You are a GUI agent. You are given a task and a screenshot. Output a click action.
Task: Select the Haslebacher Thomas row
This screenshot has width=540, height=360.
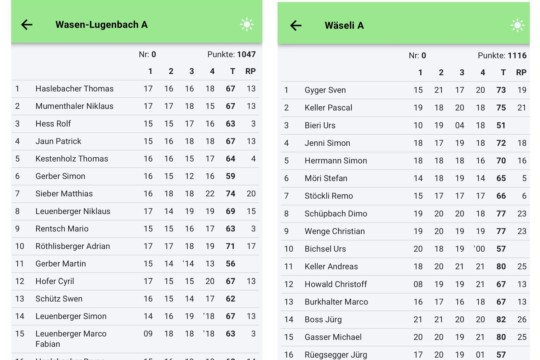(136, 89)
